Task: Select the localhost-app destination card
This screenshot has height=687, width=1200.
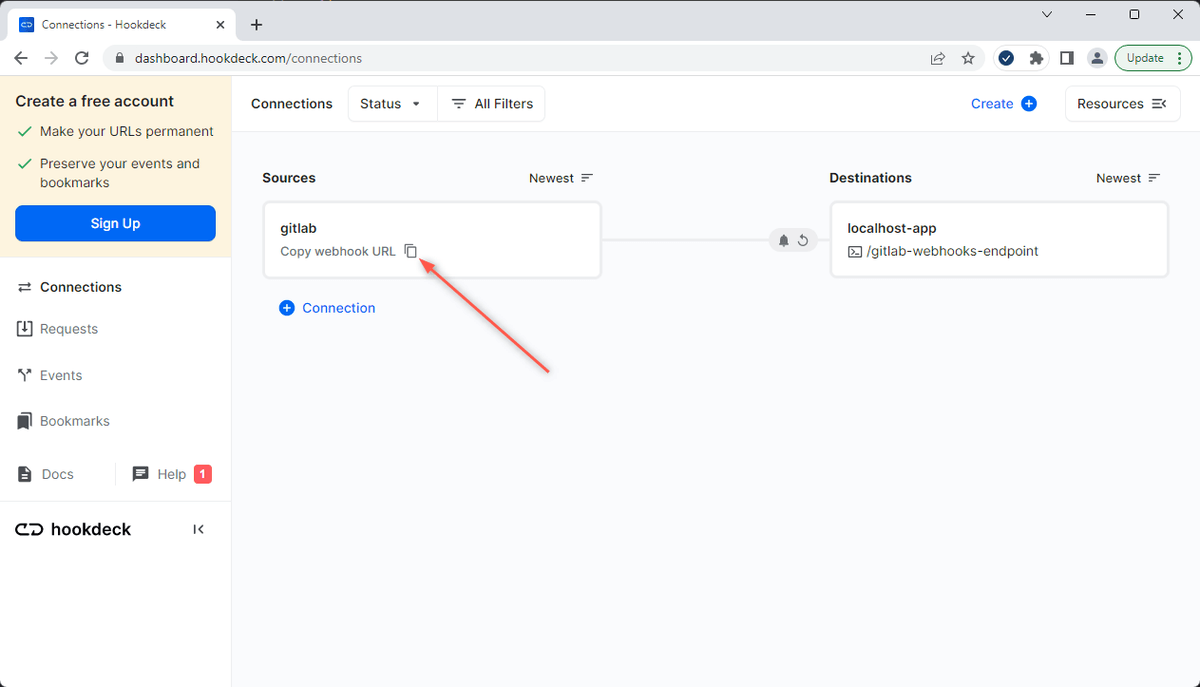Action: (998, 239)
